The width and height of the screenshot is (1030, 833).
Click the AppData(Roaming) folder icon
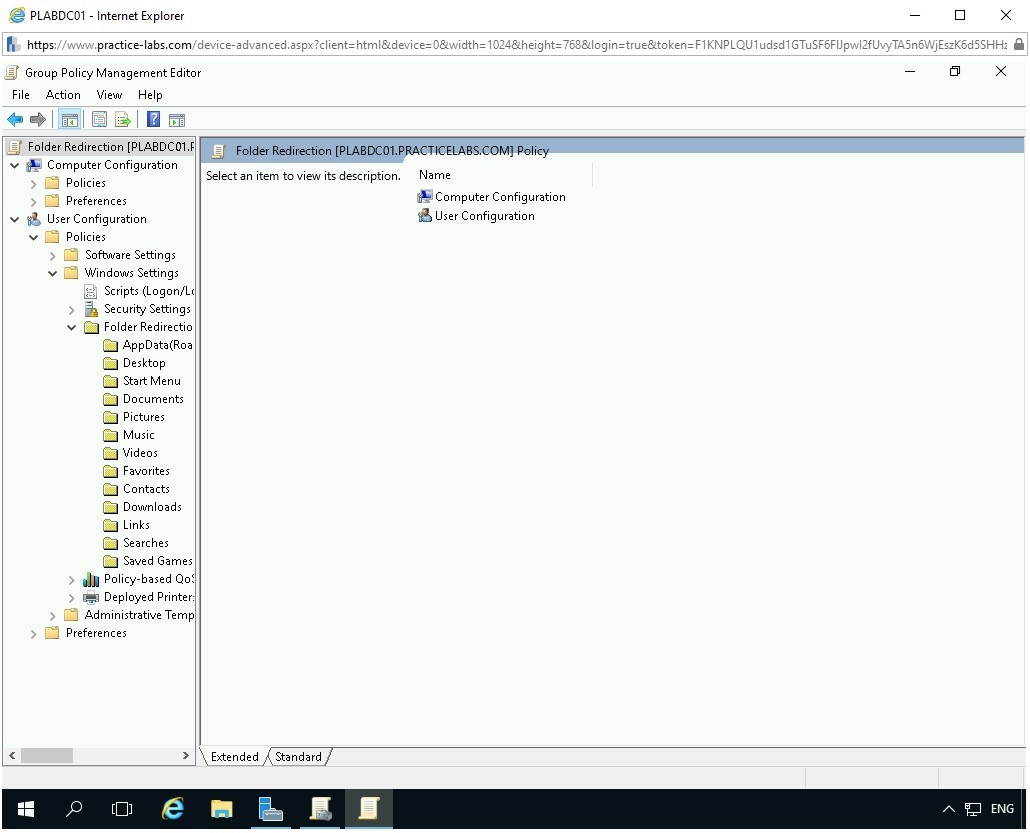pos(110,345)
